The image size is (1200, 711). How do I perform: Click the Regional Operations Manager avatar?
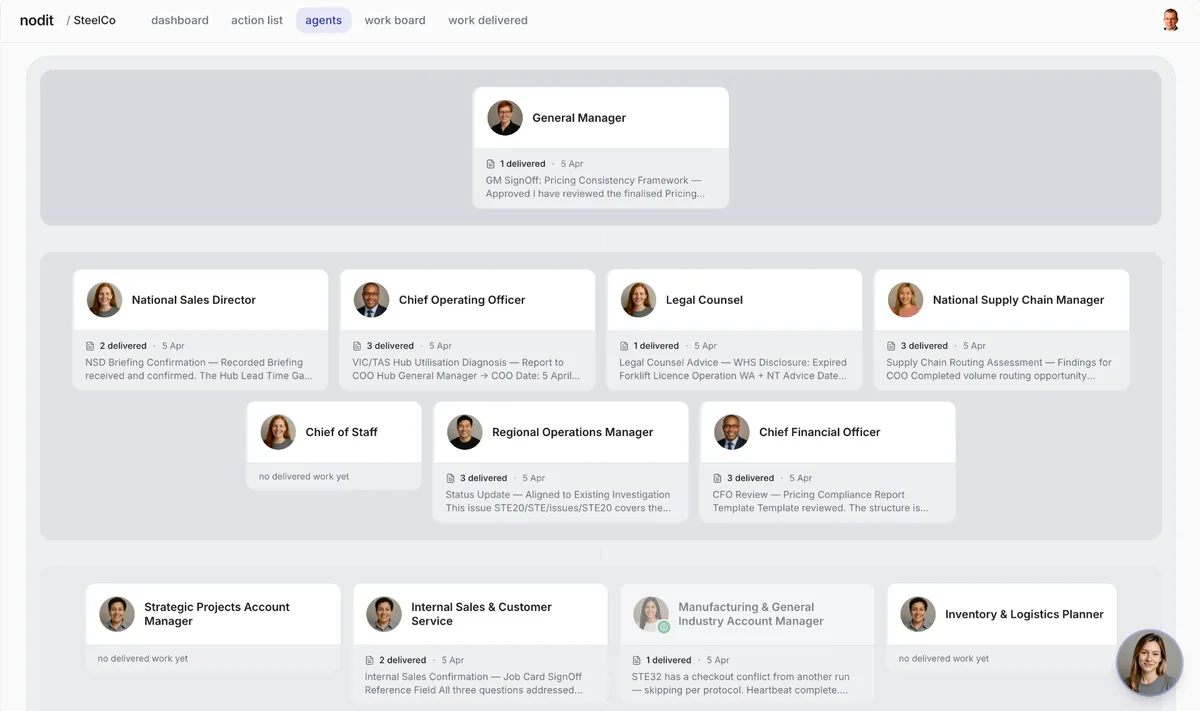(464, 432)
